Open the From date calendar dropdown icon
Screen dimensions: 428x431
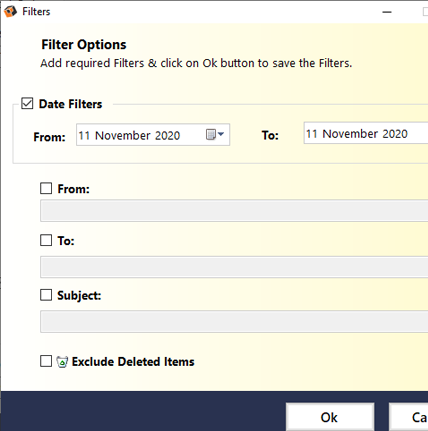point(215,134)
